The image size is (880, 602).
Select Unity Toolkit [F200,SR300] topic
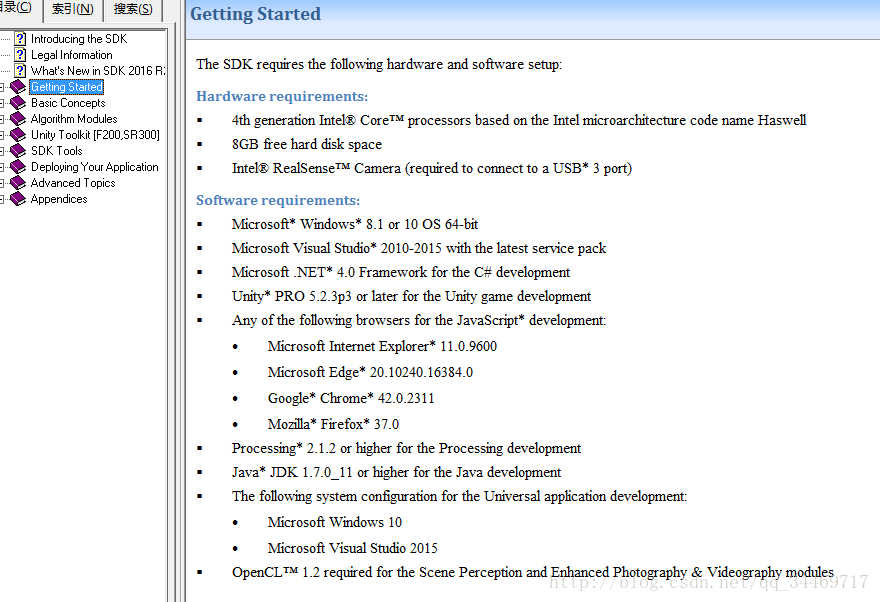click(x=95, y=135)
